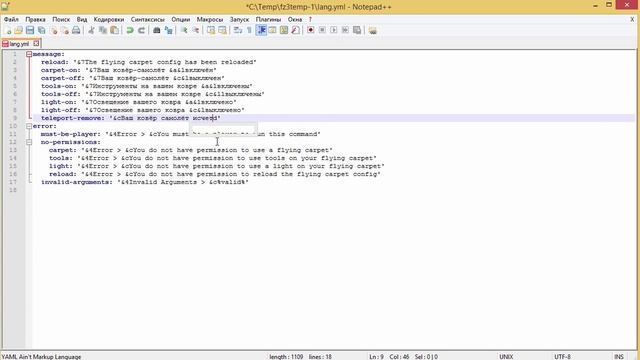Open the Файл menu
Screen dimensions: 640x360
(11, 19)
